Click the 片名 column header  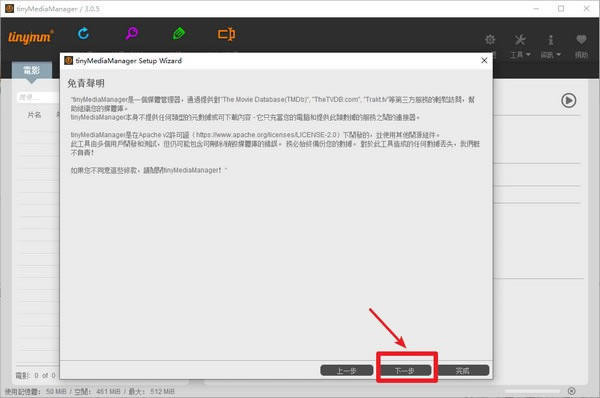coord(34,115)
